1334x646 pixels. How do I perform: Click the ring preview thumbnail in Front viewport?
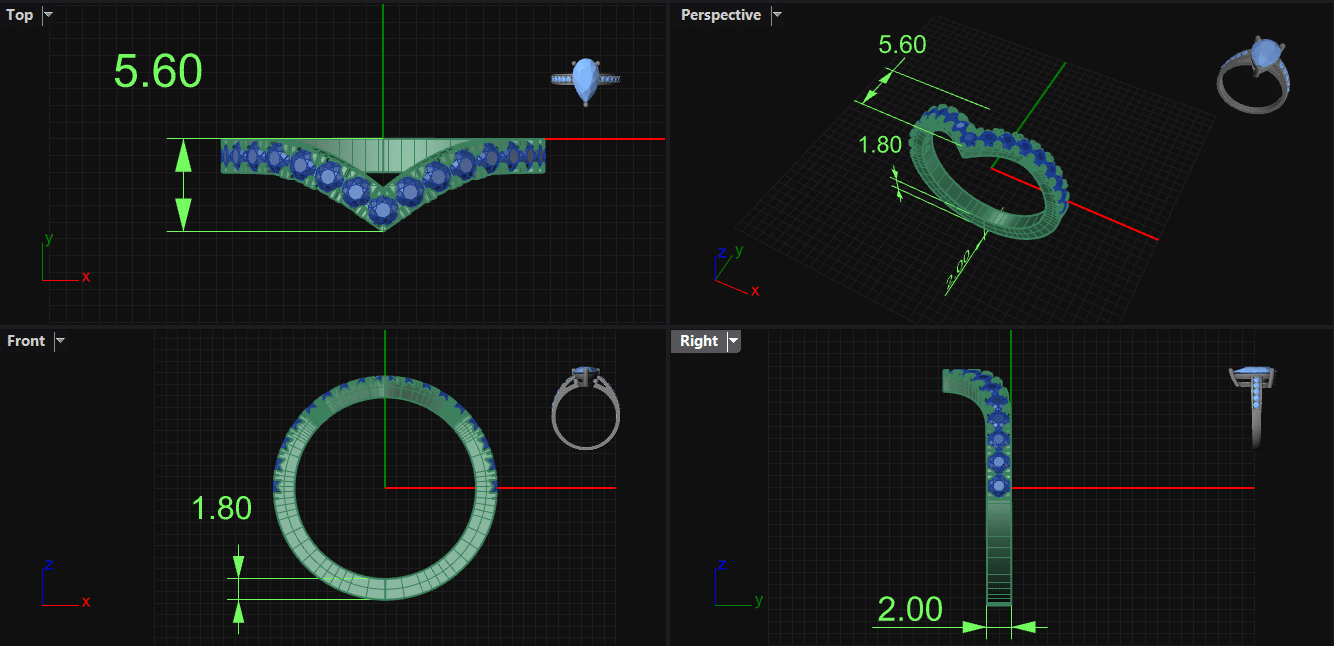coord(586,406)
